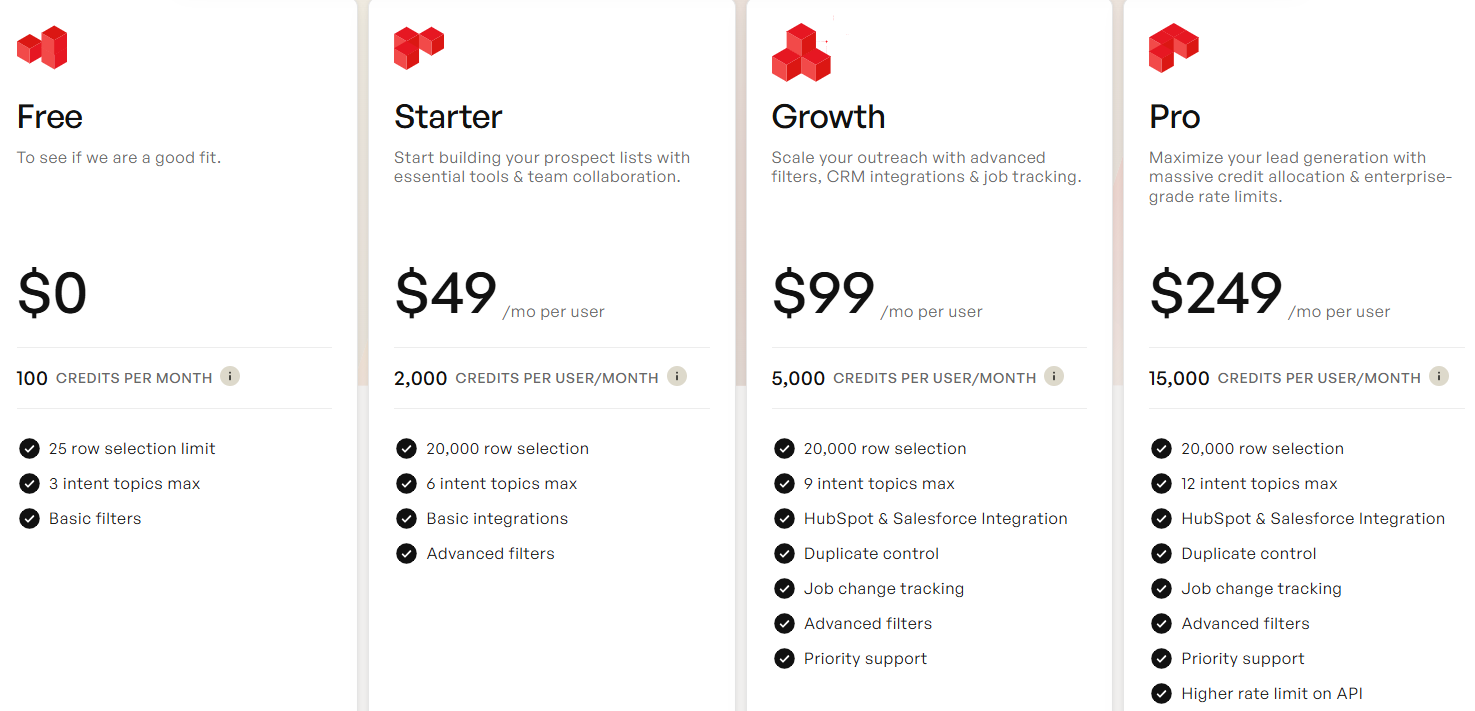Open info tooltip for Free plan credits
Screen dimensions: 1475x711
coord(230,376)
